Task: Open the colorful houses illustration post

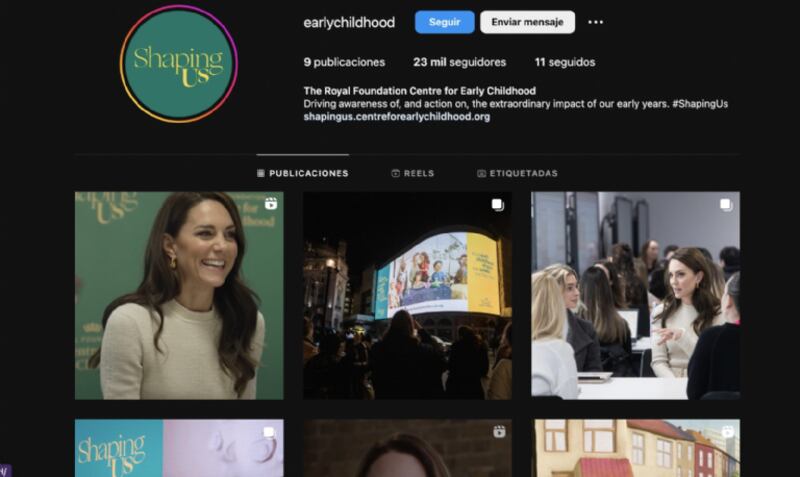Action: 635,448
